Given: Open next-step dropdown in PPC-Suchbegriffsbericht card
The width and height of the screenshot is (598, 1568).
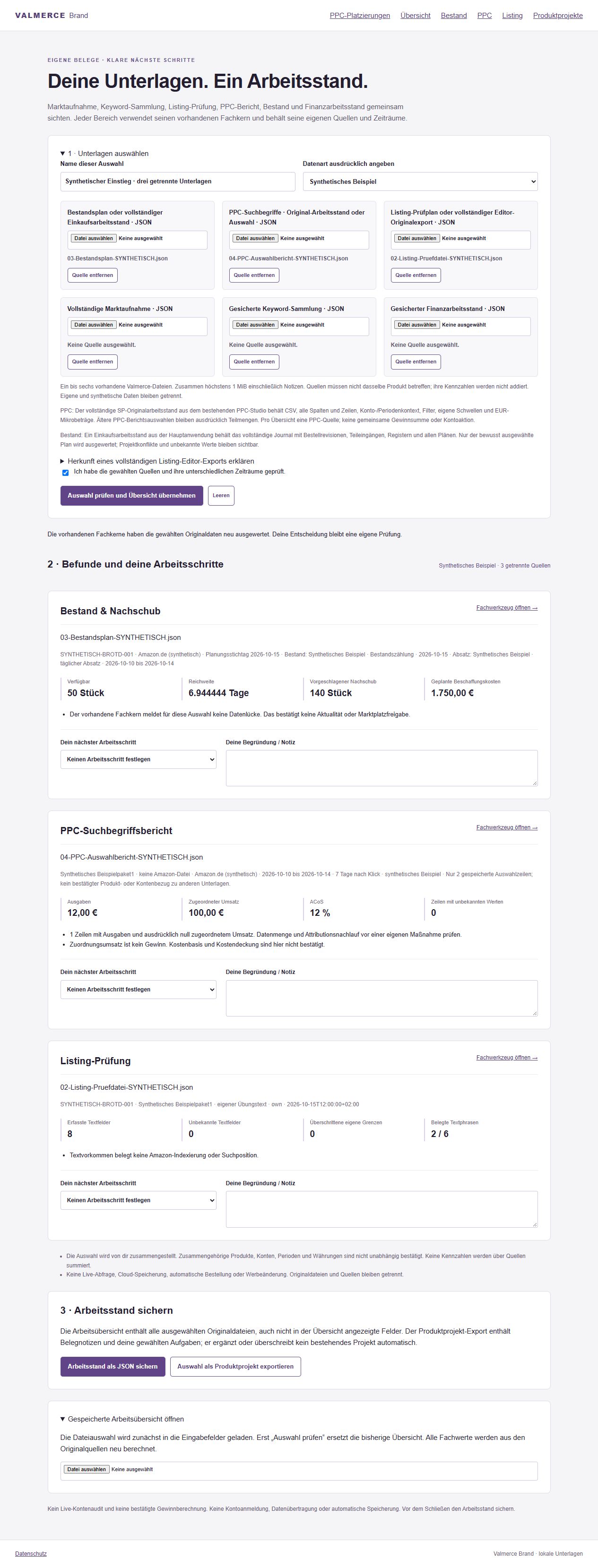Looking at the screenshot, I should [x=138, y=990].
